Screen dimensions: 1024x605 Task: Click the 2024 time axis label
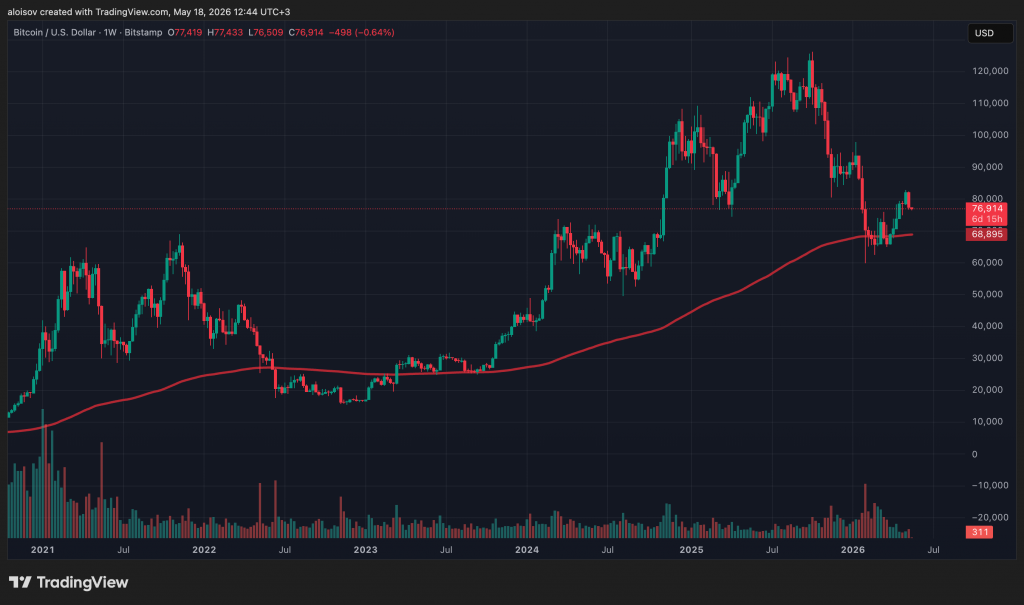[x=526, y=549]
